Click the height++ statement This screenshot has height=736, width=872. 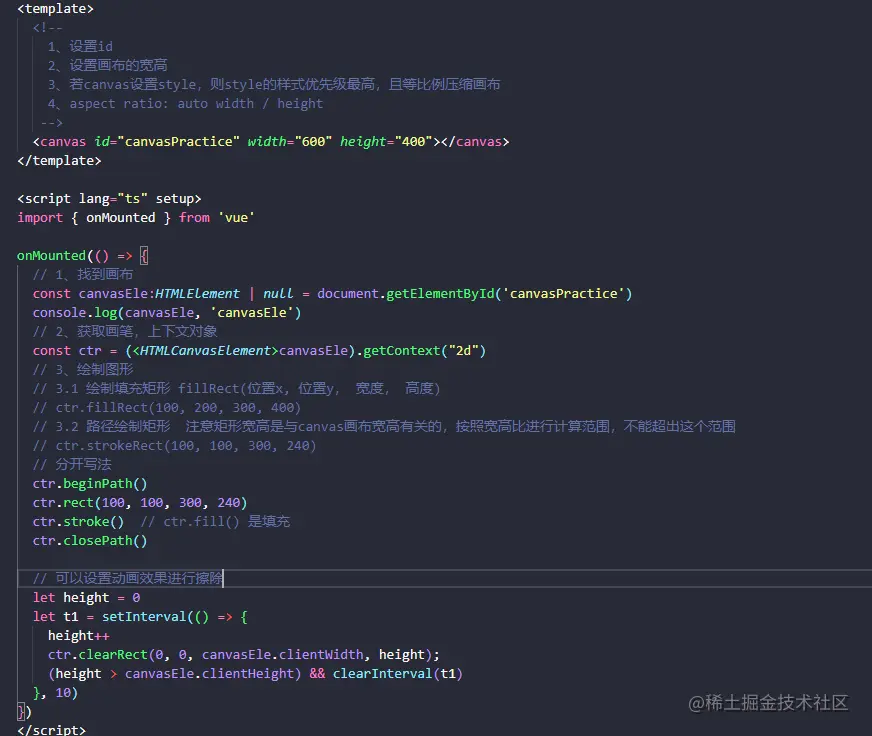(78, 636)
